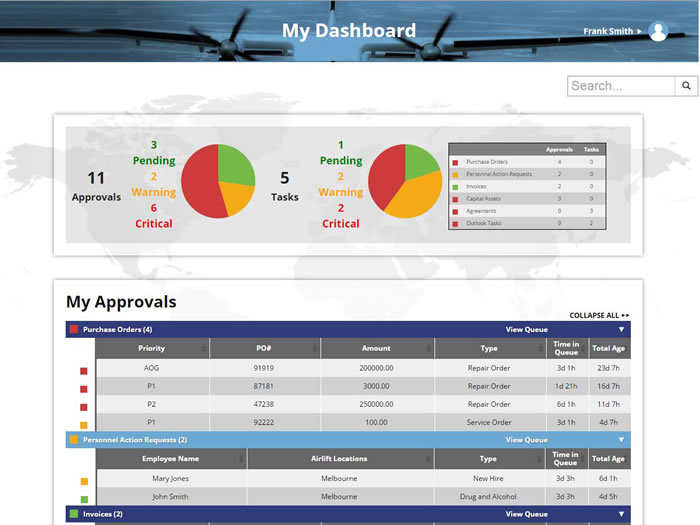This screenshot has height=525, width=700.
Task: Click the red Purchase Orders legend swatch
Action: point(456,162)
